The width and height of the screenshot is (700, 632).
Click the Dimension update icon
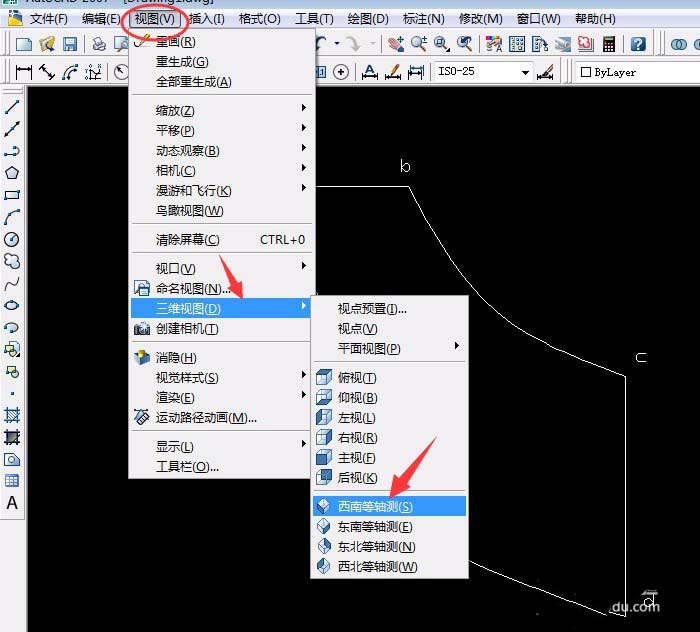[416, 72]
